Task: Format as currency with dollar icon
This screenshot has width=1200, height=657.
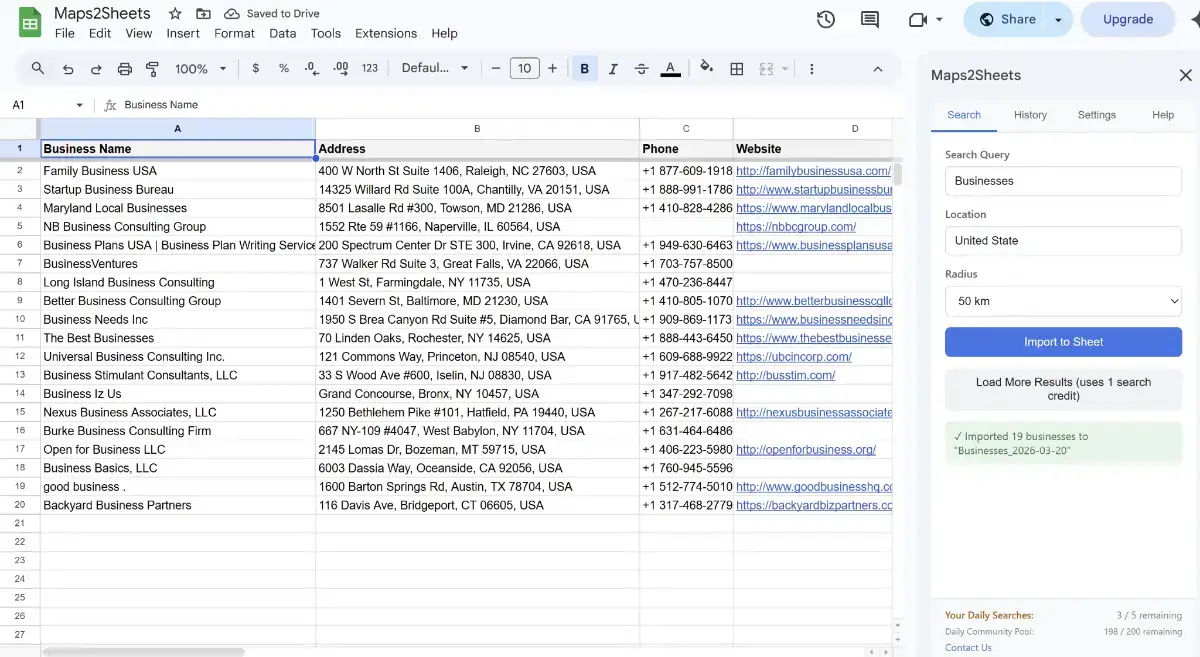Action: point(256,69)
